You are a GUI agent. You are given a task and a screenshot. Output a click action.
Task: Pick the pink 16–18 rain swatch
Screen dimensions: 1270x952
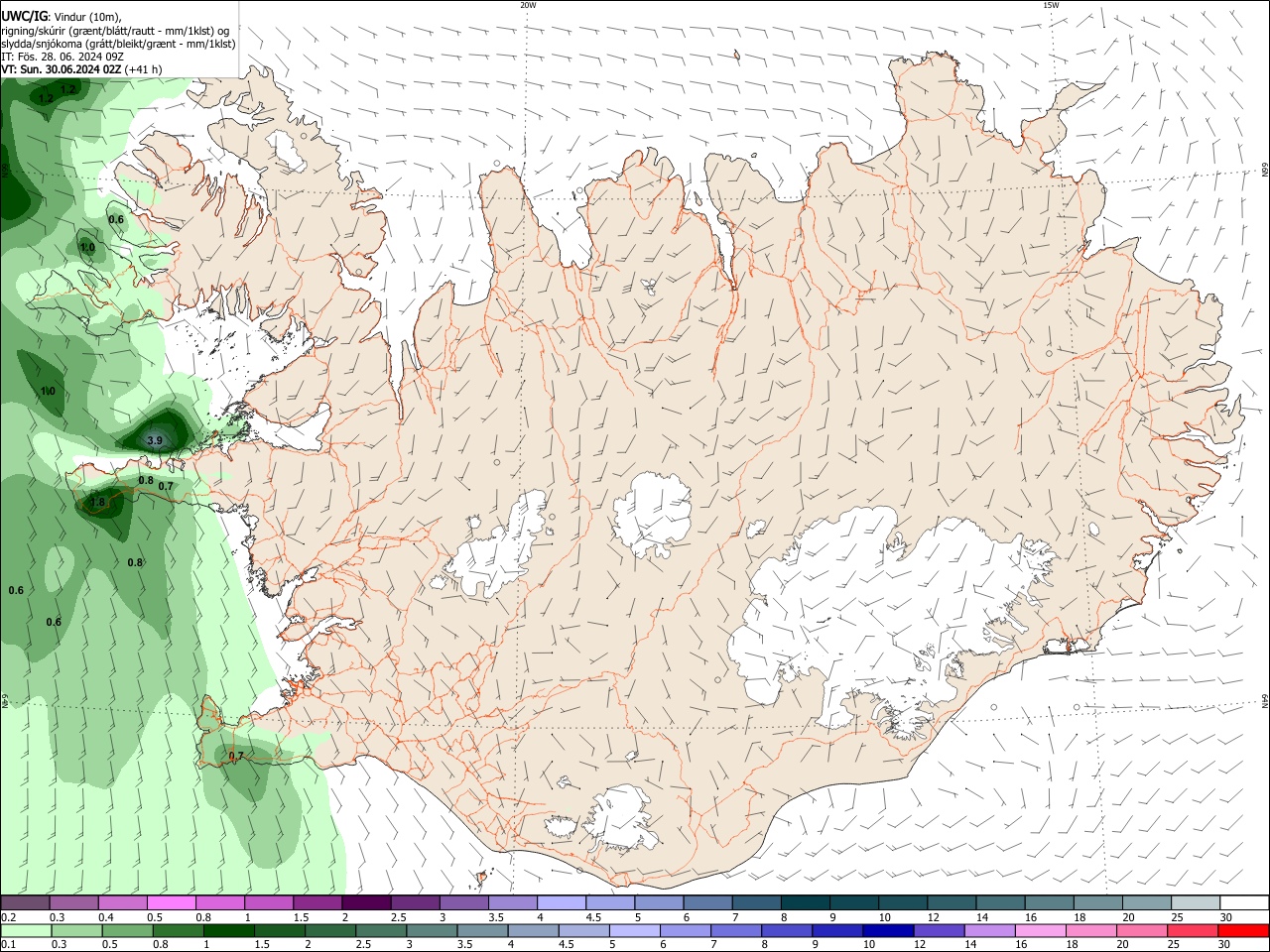[x=1040, y=931]
